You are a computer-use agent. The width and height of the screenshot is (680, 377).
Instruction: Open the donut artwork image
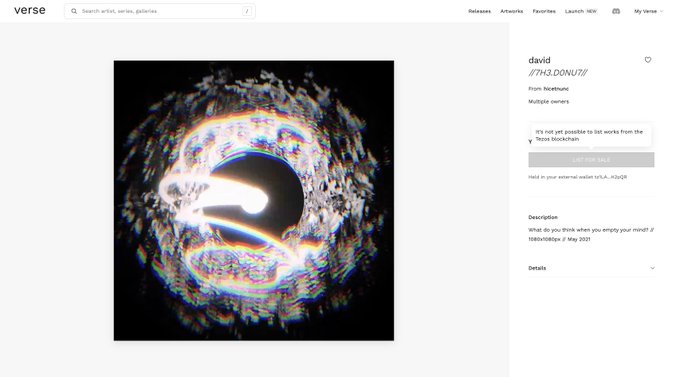(x=254, y=200)
